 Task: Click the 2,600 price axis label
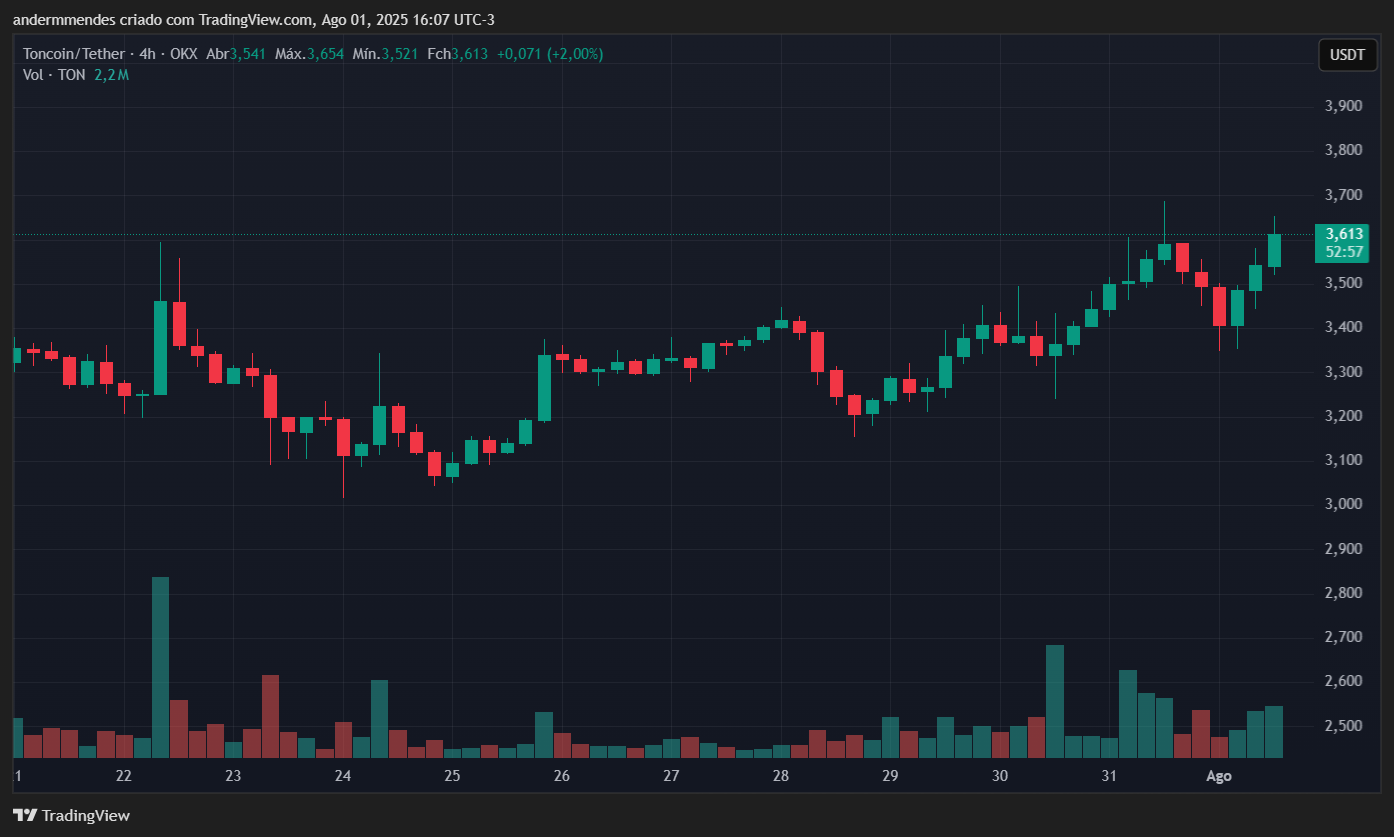coord(1343,681)
